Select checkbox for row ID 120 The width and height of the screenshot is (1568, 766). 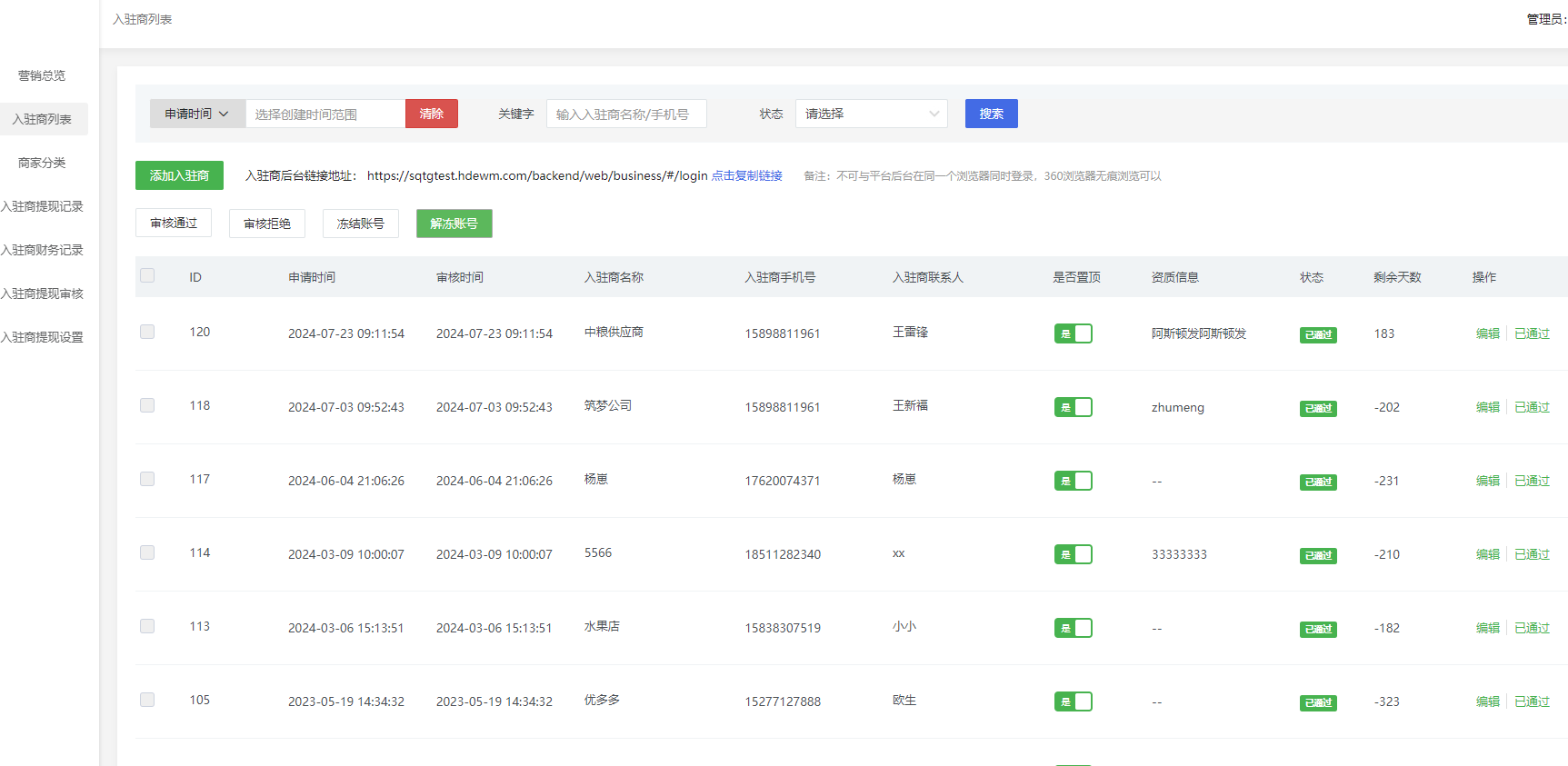(x=147, y=332)
